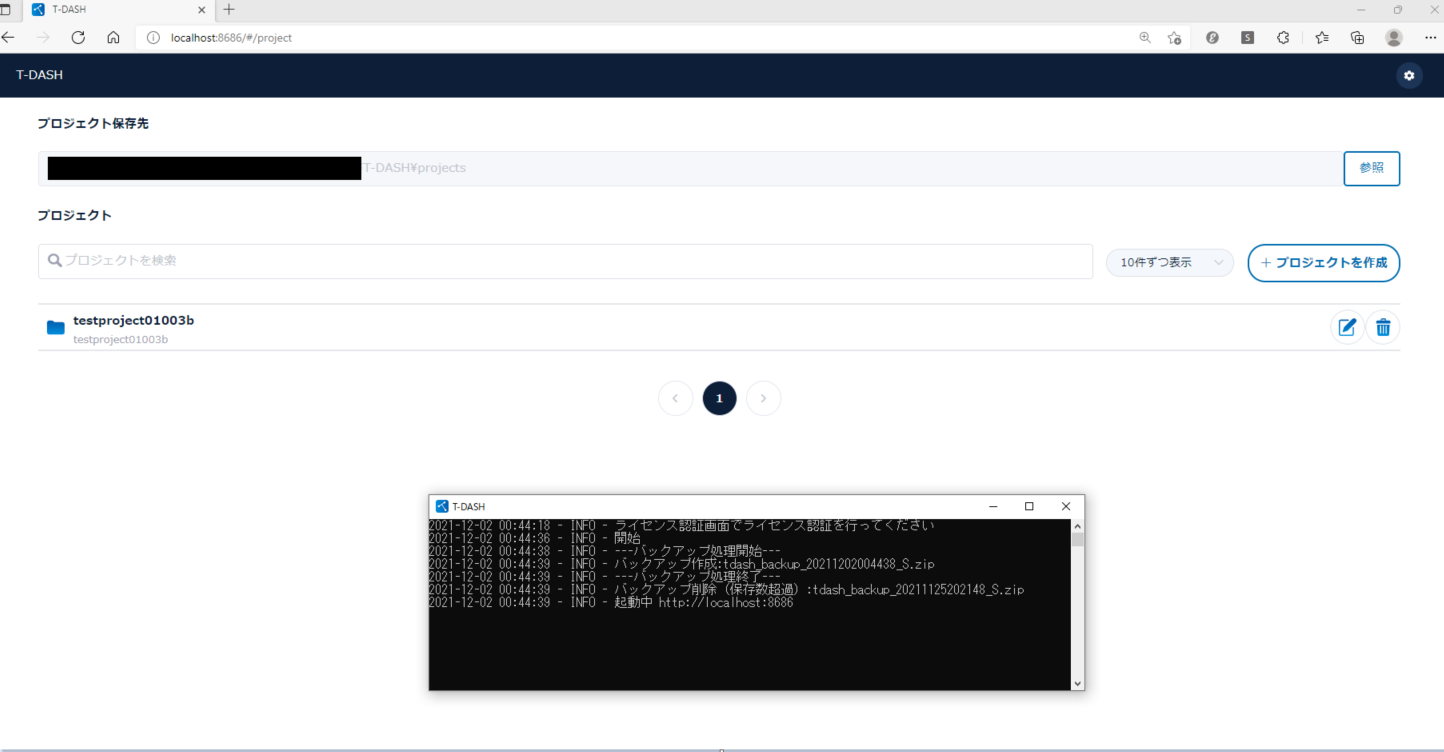1444x752 pixels.
Task: Open a new browser tab
Action: (229, 10)
